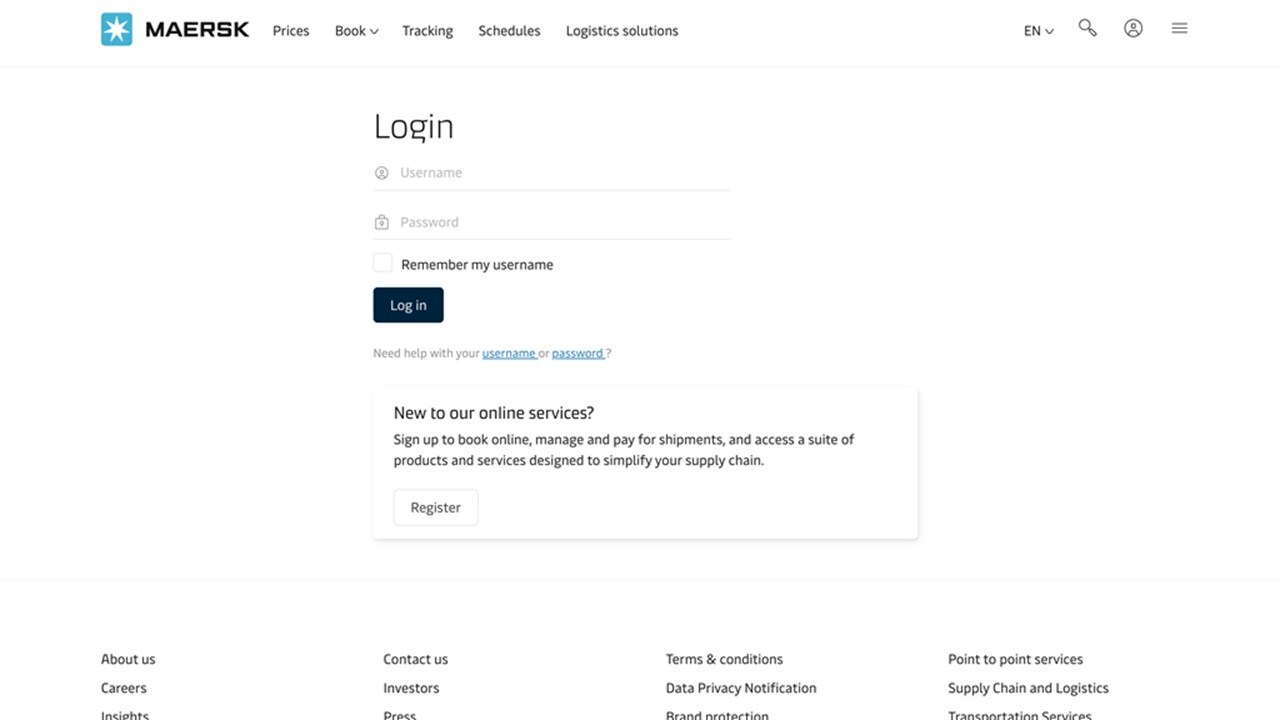Open the Terms & conditions page

[724, 659]
